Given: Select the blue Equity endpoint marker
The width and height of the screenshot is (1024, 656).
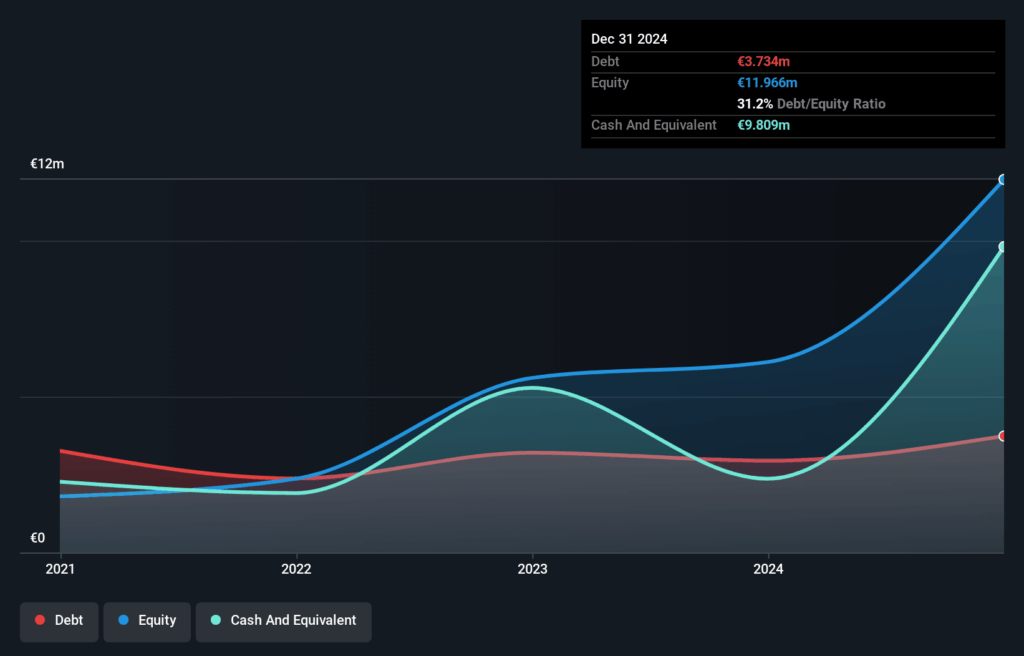Looking at the screenshot, I should tap(1002, 180).
